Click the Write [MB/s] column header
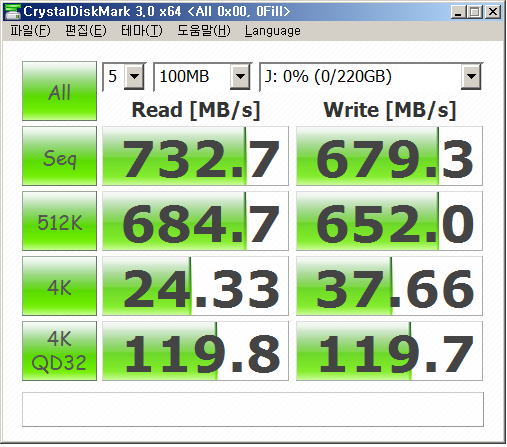Screen dimensions: 507x447 click(x=390, y=110)
